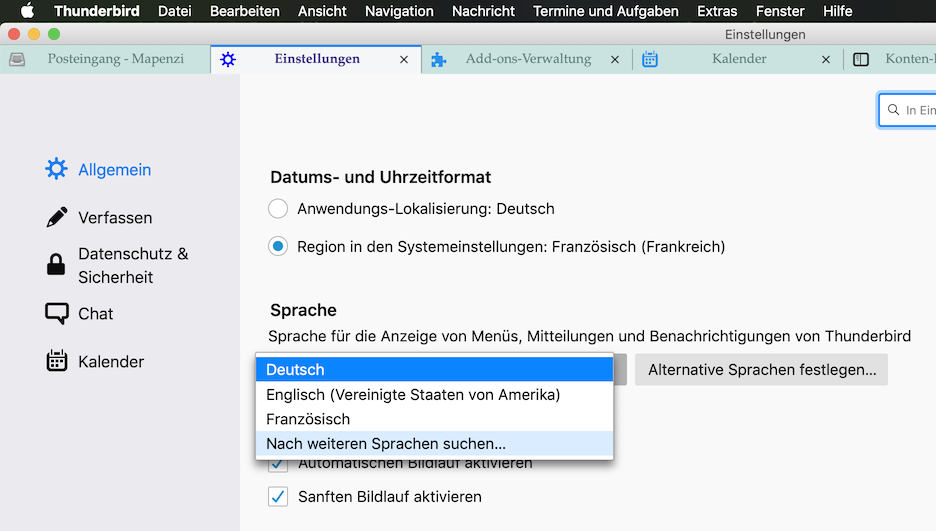
Task: Choose Deutsch in the language dropdown
Action: 435,369
